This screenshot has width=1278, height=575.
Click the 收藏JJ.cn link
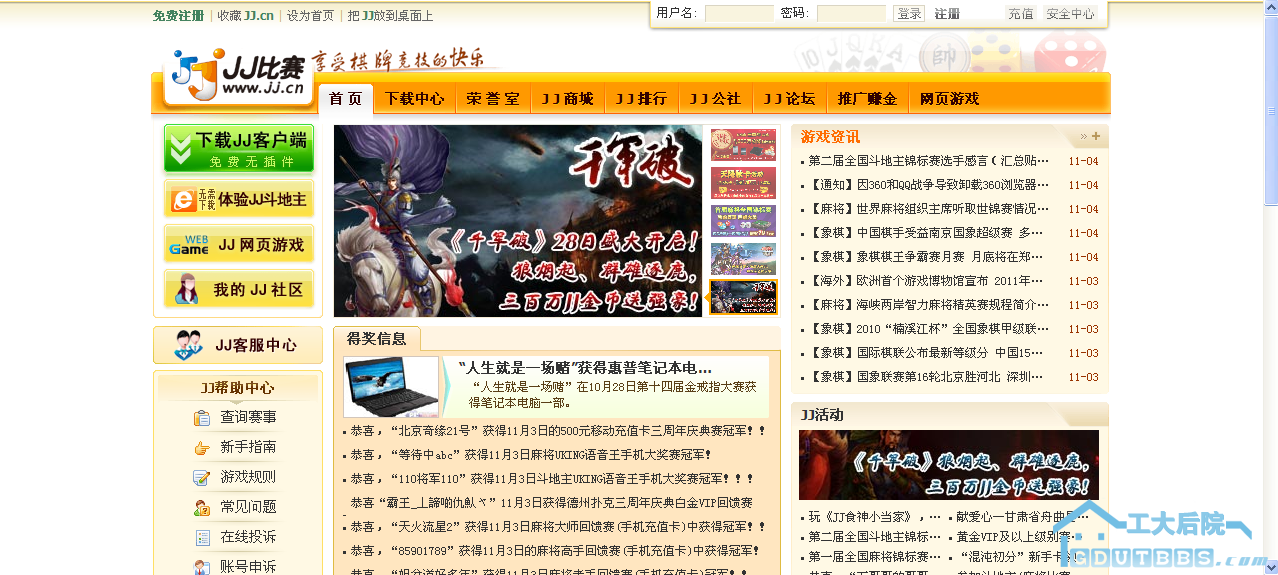(x=245, y=16)
